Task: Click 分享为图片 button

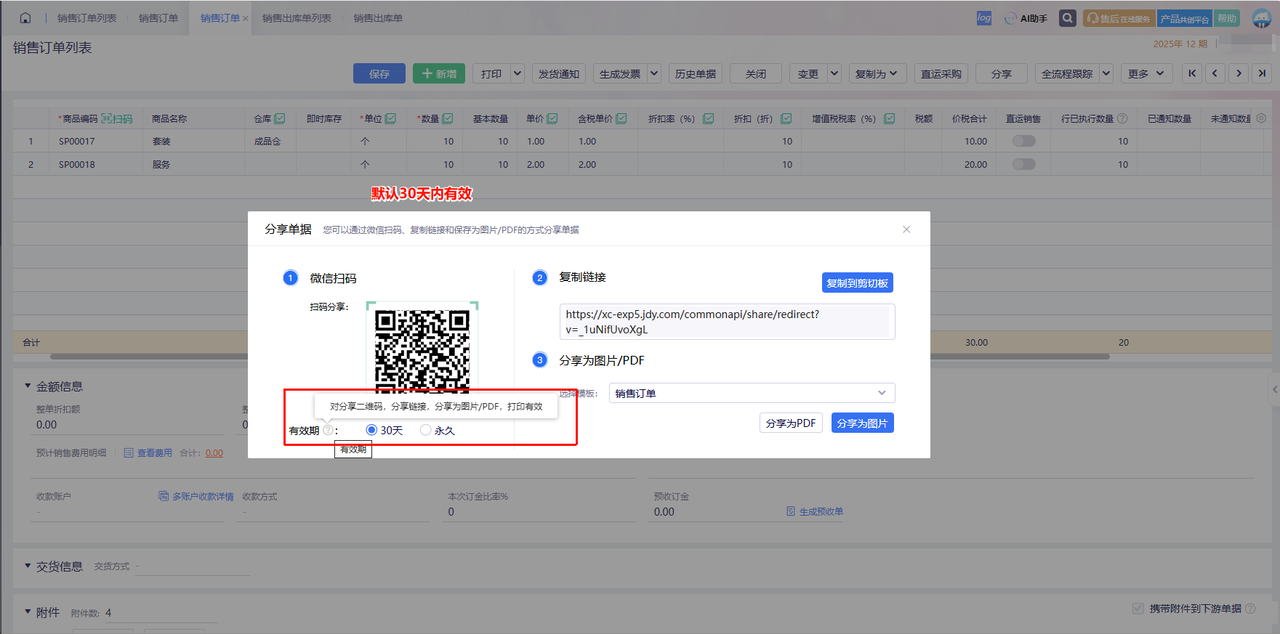Action: pyautogui.click(x=862, y=423)
